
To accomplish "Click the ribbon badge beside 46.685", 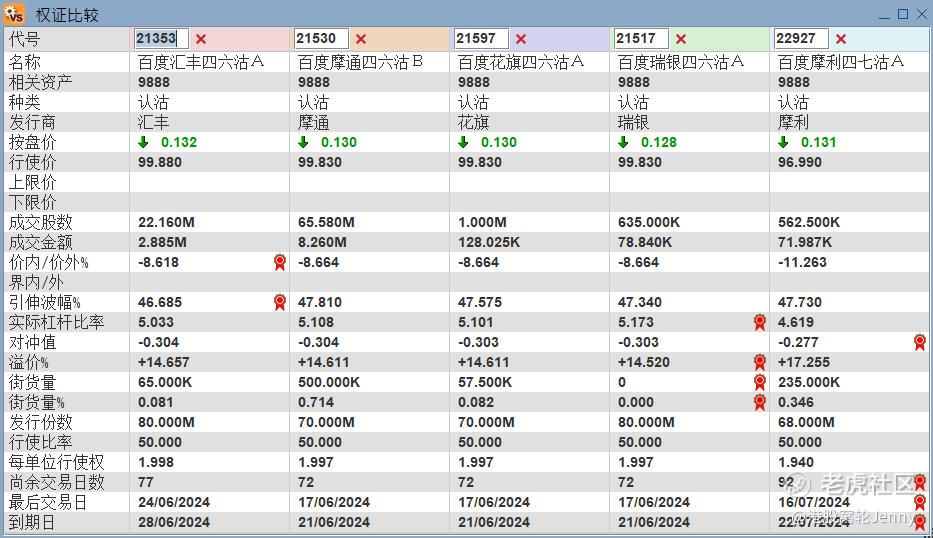I will (x=280, y=302).
